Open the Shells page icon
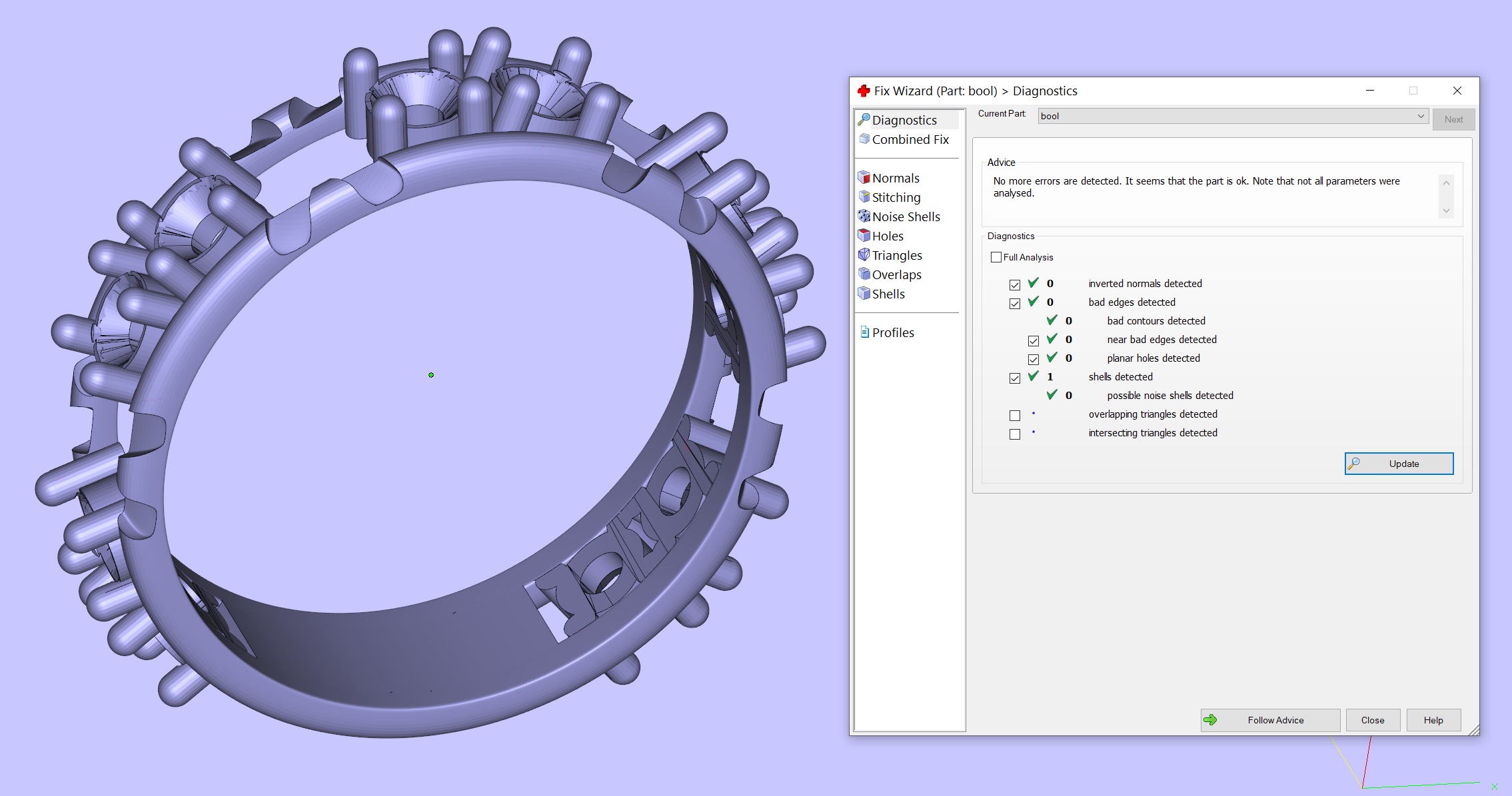1512x796 pixels. coord(864,294)
